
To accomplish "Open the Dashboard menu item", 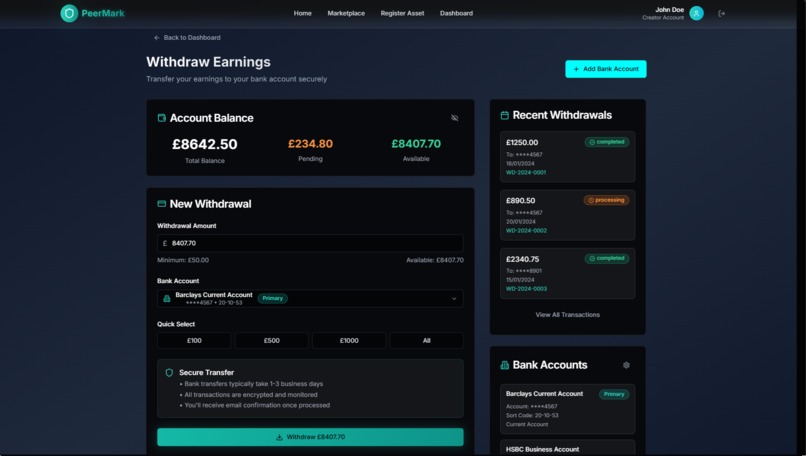I will 456,13.
